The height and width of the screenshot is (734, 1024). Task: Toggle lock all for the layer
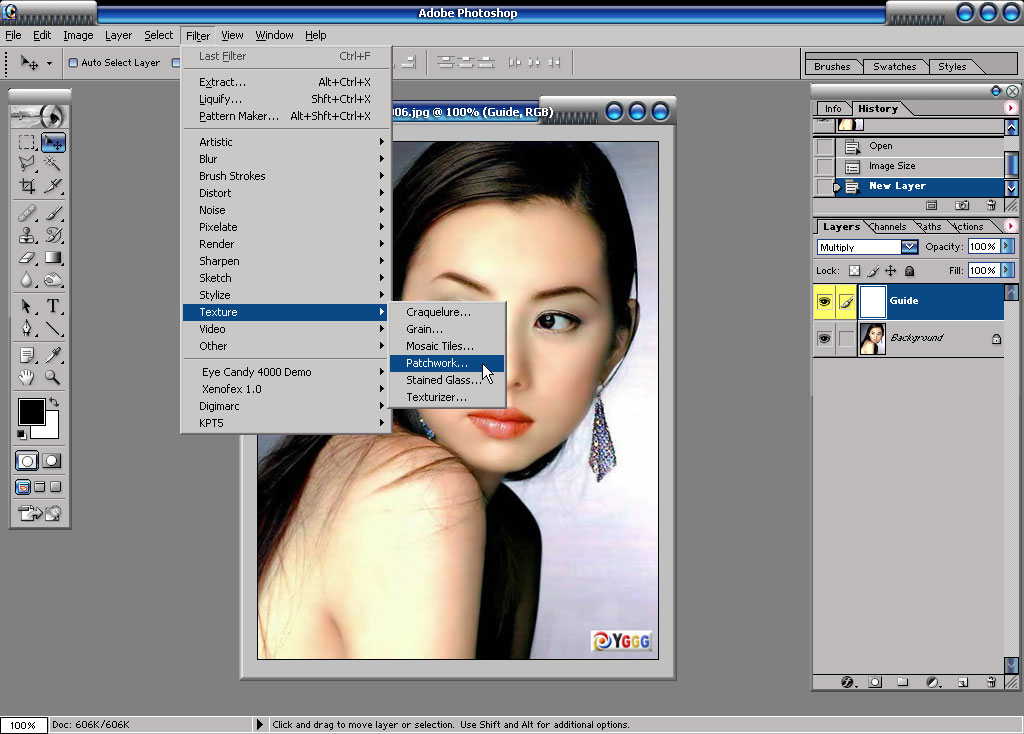point(909,270)
